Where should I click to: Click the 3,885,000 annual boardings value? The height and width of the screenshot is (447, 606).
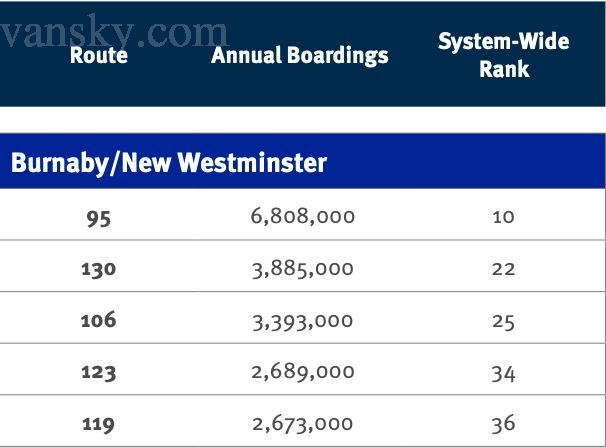(302, 268)
